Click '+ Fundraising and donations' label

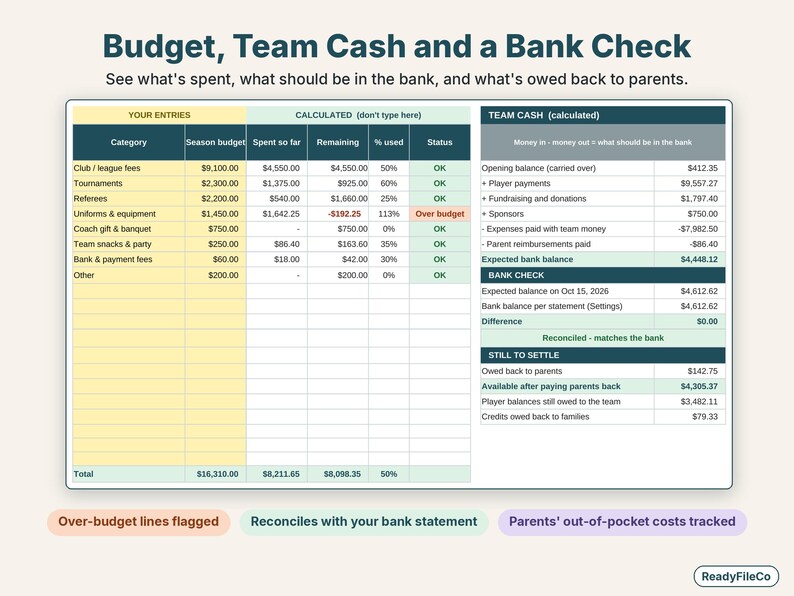pos(534,198)
